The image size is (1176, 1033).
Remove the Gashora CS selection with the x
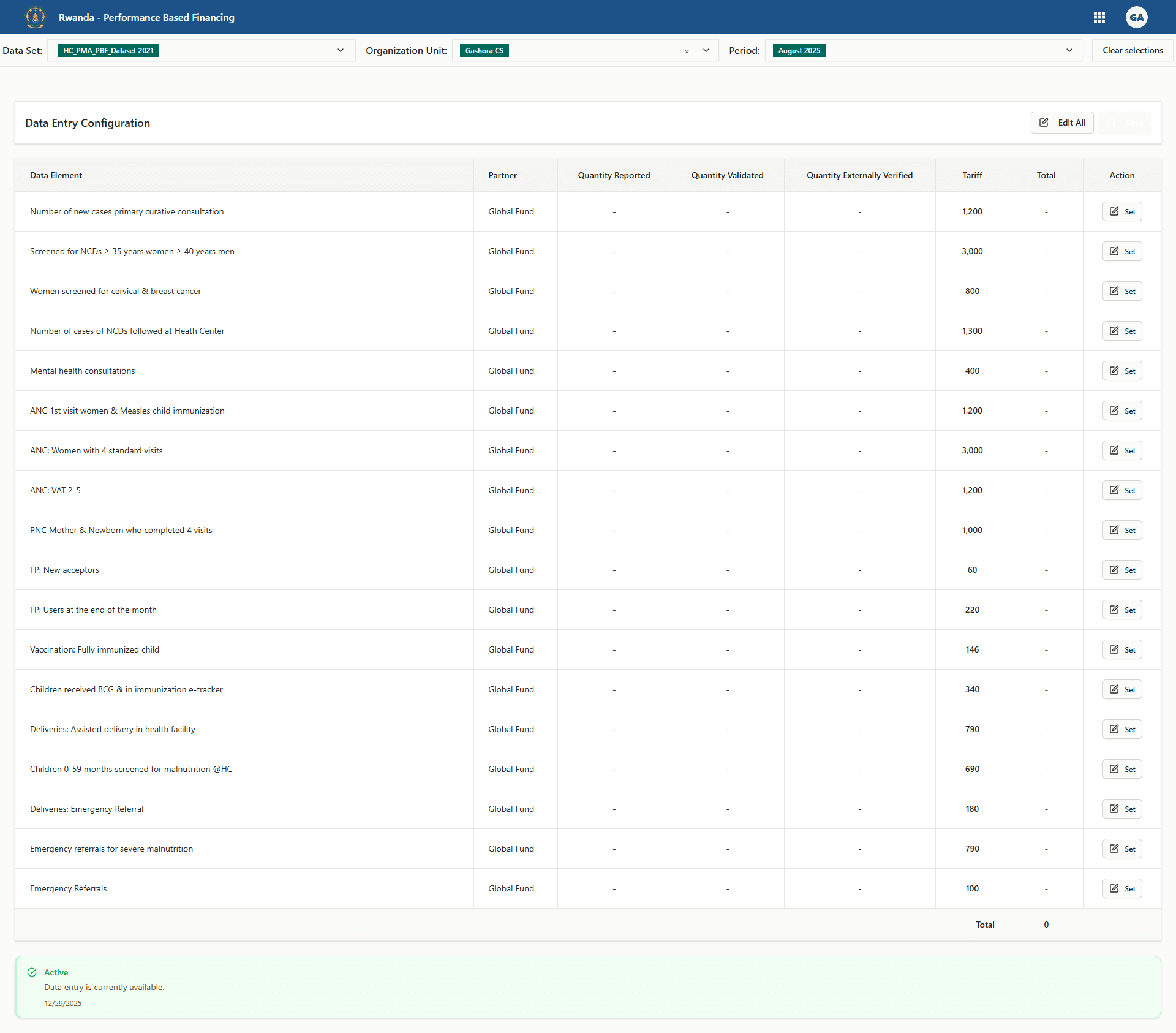click(687, 51)
